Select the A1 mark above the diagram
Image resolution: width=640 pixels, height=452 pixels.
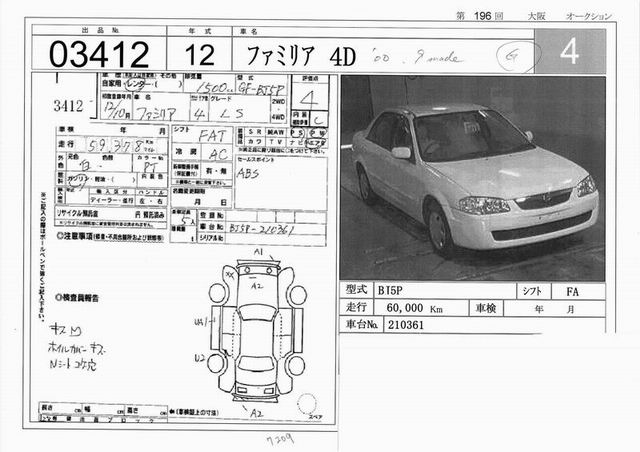[x=259, y=252]
